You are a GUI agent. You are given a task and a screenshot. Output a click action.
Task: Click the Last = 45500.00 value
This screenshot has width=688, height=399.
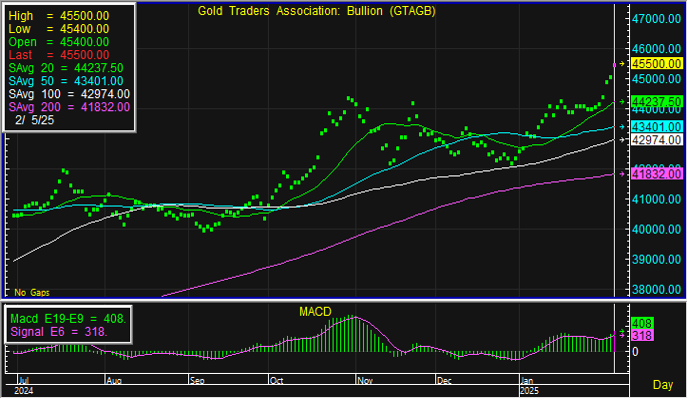tap(59, 55)
